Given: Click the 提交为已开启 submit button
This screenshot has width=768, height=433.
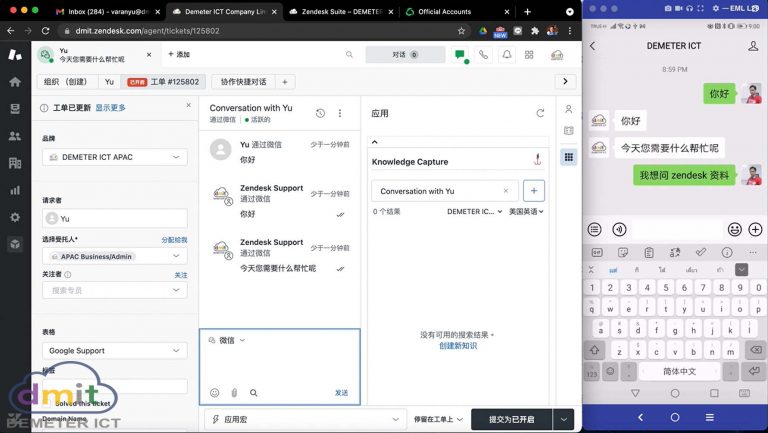Looking at the screenshot, I should point(512,419).
